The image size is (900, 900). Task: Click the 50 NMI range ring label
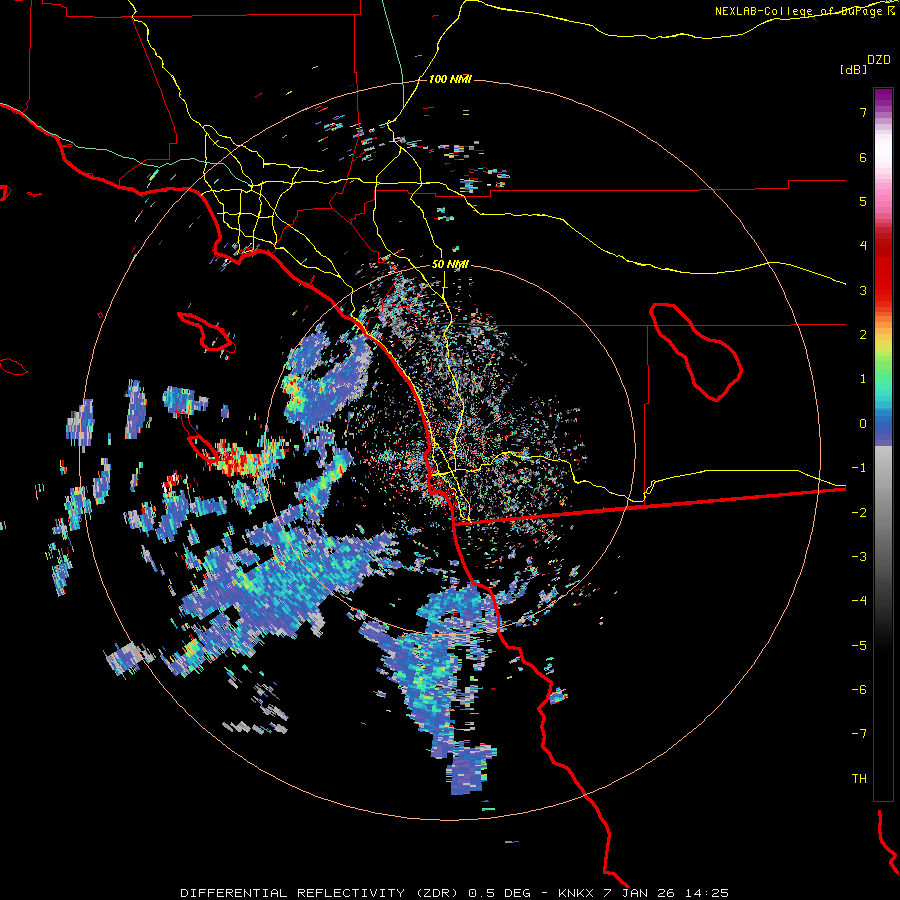click(x=450, y=265)
